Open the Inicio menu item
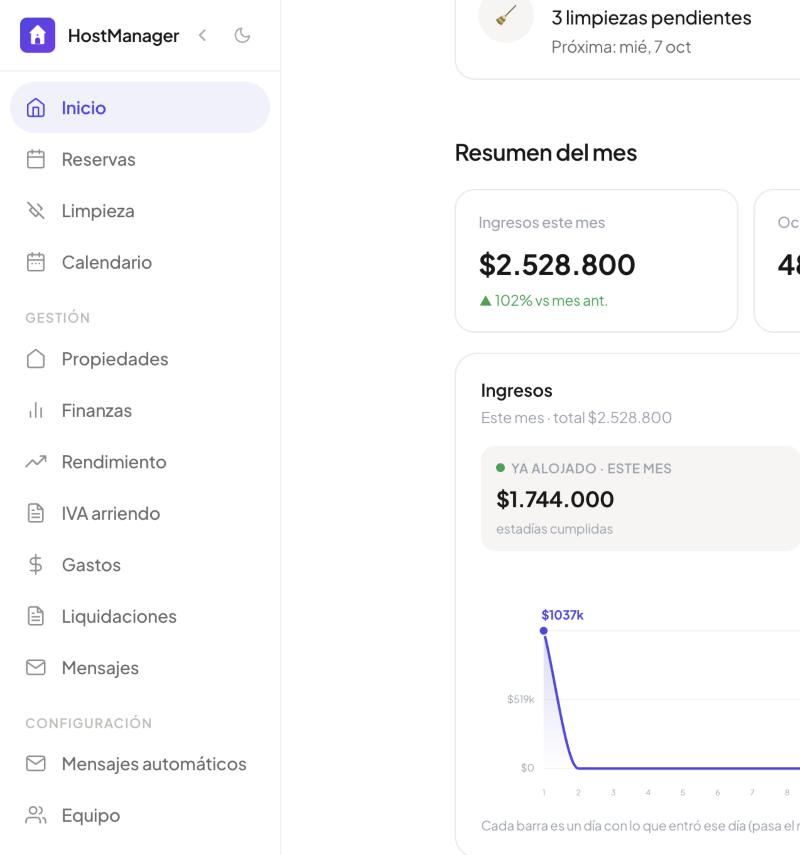This screenshot has width=800, height=855. (140, 107)
